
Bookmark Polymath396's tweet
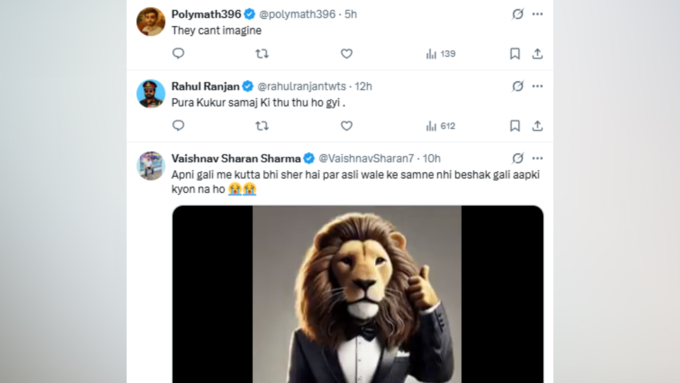[515, 54]
